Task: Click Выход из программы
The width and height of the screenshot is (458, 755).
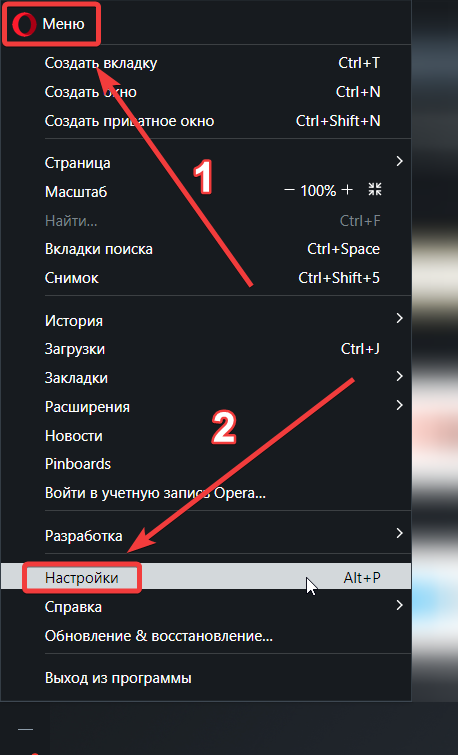Action: [206, 678]
